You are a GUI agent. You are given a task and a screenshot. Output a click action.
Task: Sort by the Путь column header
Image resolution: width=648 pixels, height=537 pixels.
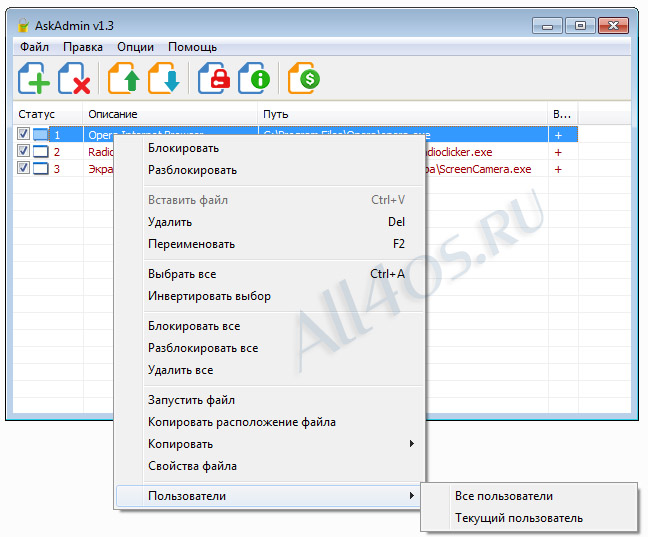point(403,114)
